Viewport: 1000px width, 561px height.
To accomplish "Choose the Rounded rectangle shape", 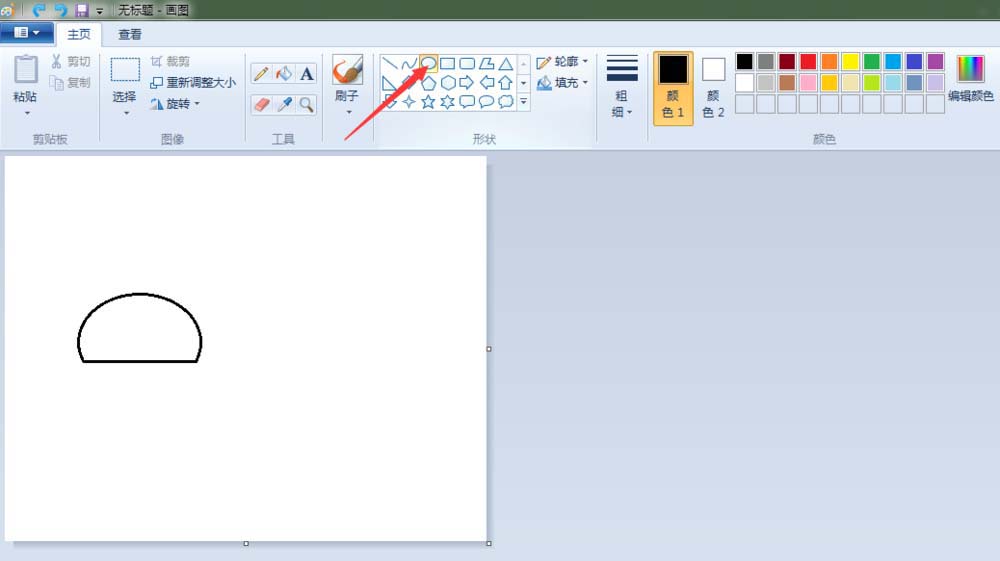I will (x=467, y=63).
